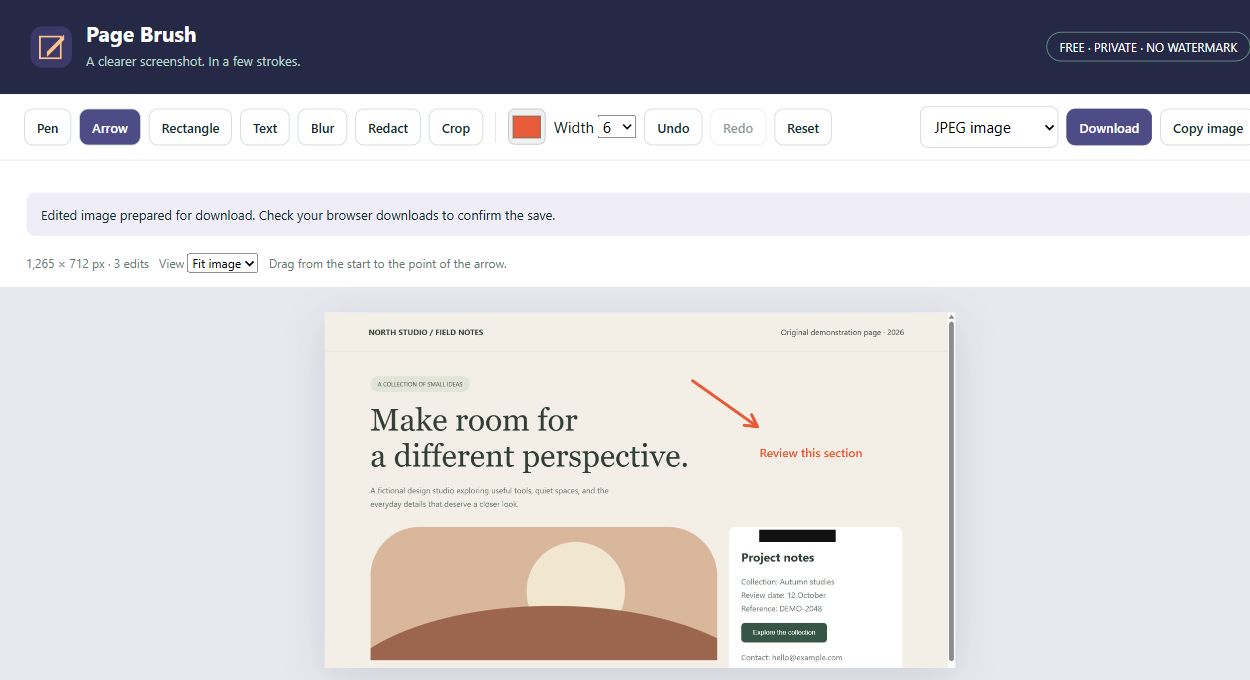Click the View label
Screen dimensions: 1250x680
(x=172, y=264)
